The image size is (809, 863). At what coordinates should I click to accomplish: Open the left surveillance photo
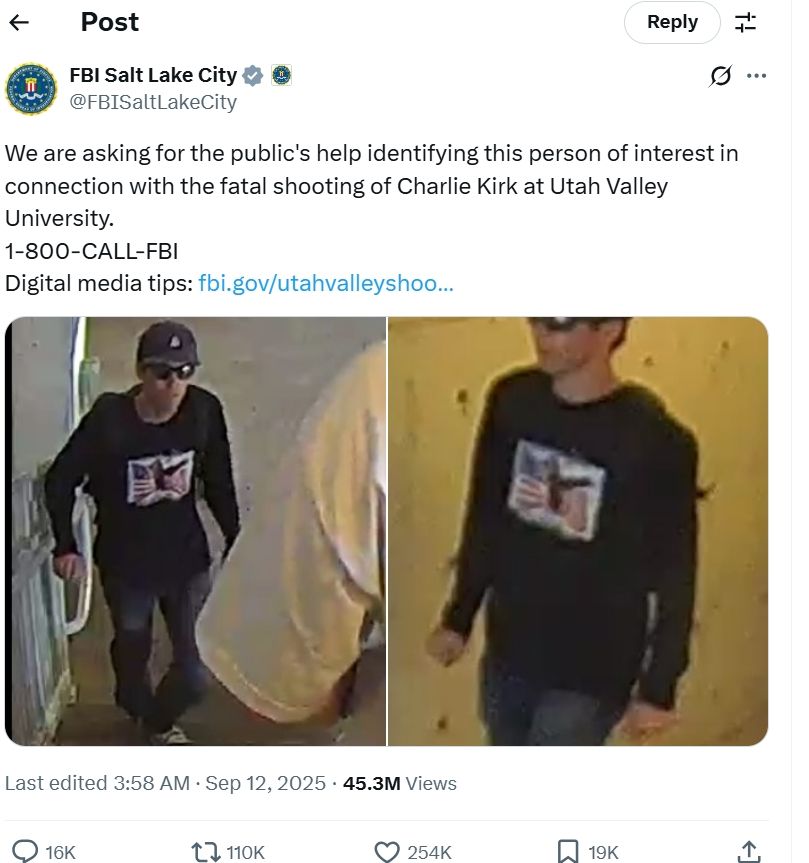point(195,531)
